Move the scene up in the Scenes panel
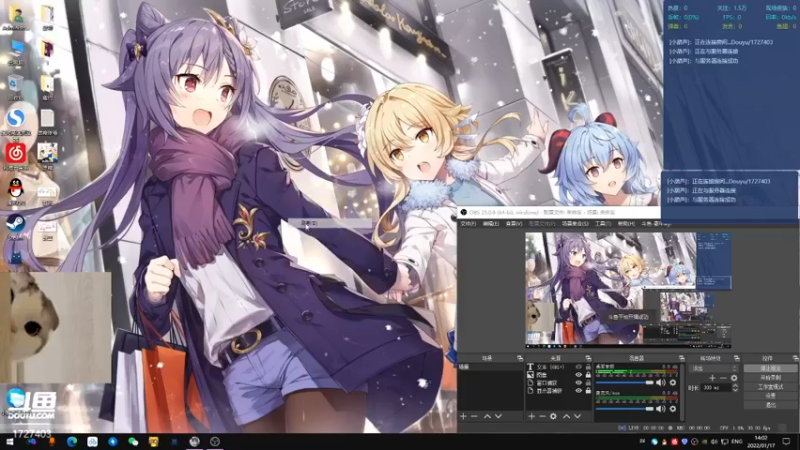 pos(487,416)
